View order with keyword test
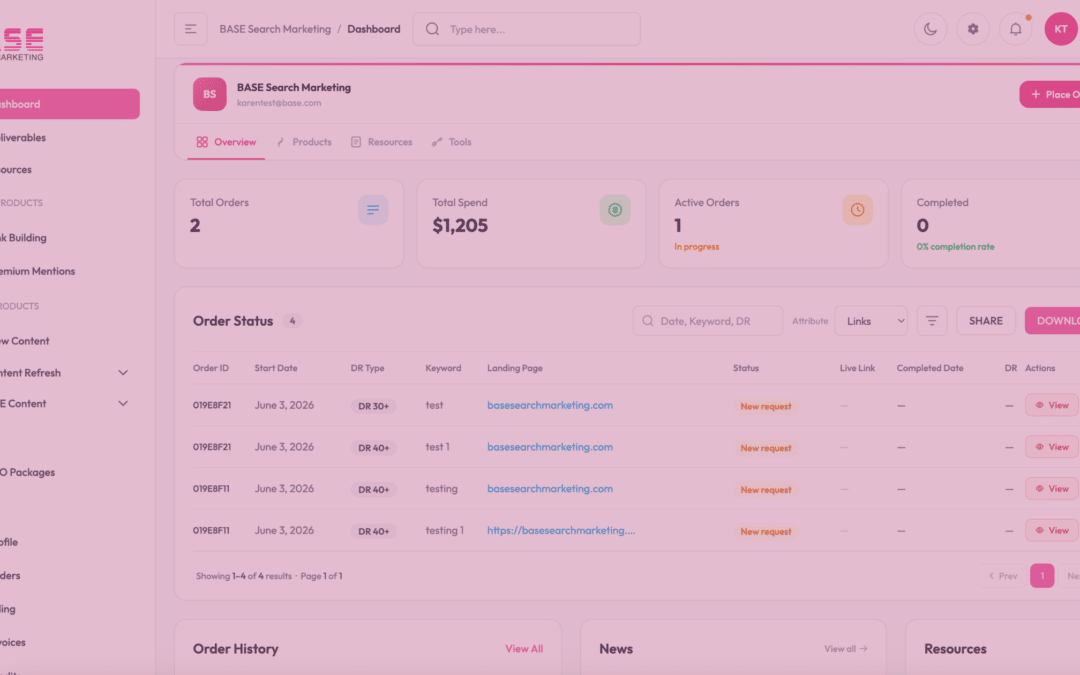The image size is (1080, 675). pos(1052,405)
